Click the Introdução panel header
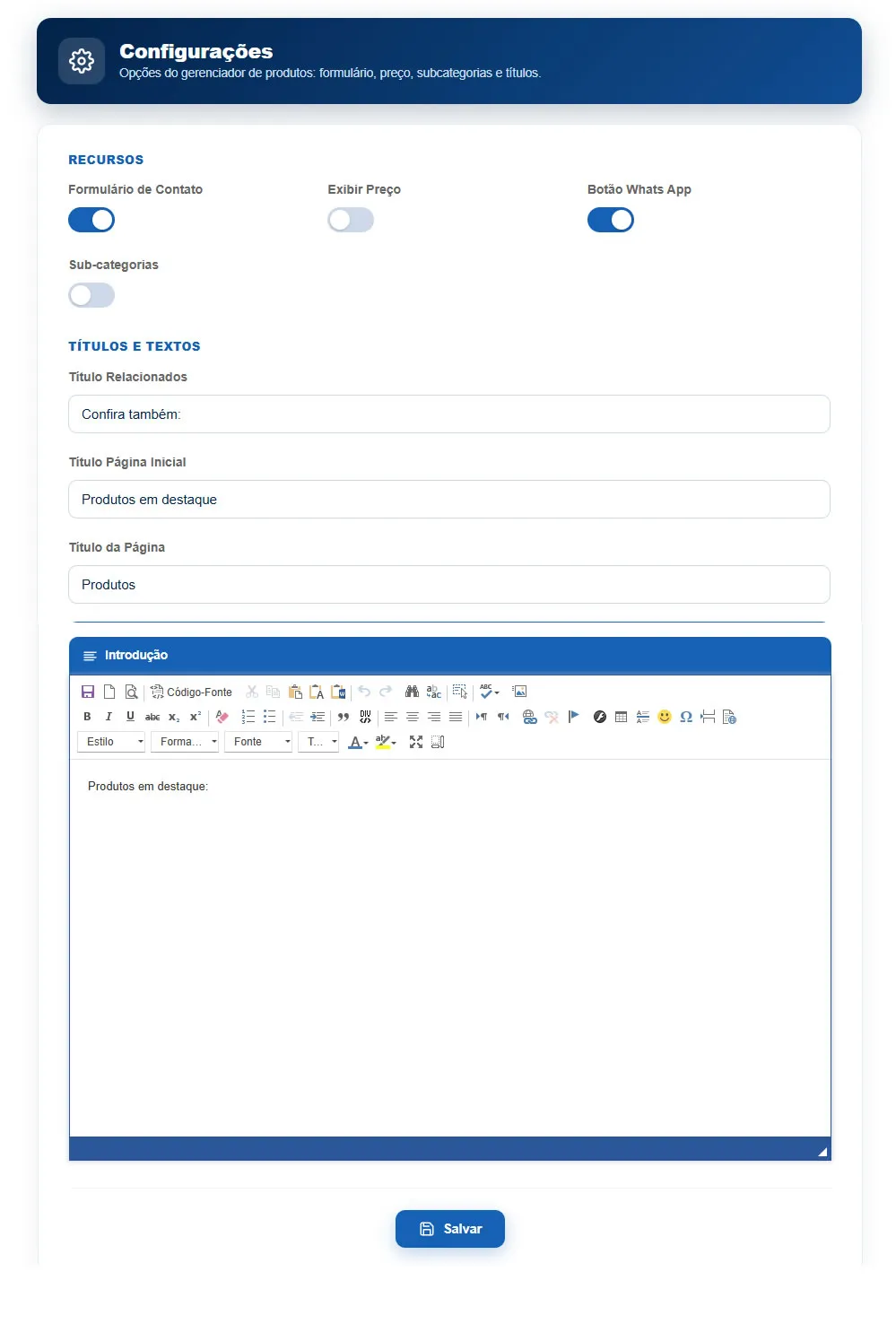The image size is (896, 1324). pyautogui.click(x=450, y=655)
